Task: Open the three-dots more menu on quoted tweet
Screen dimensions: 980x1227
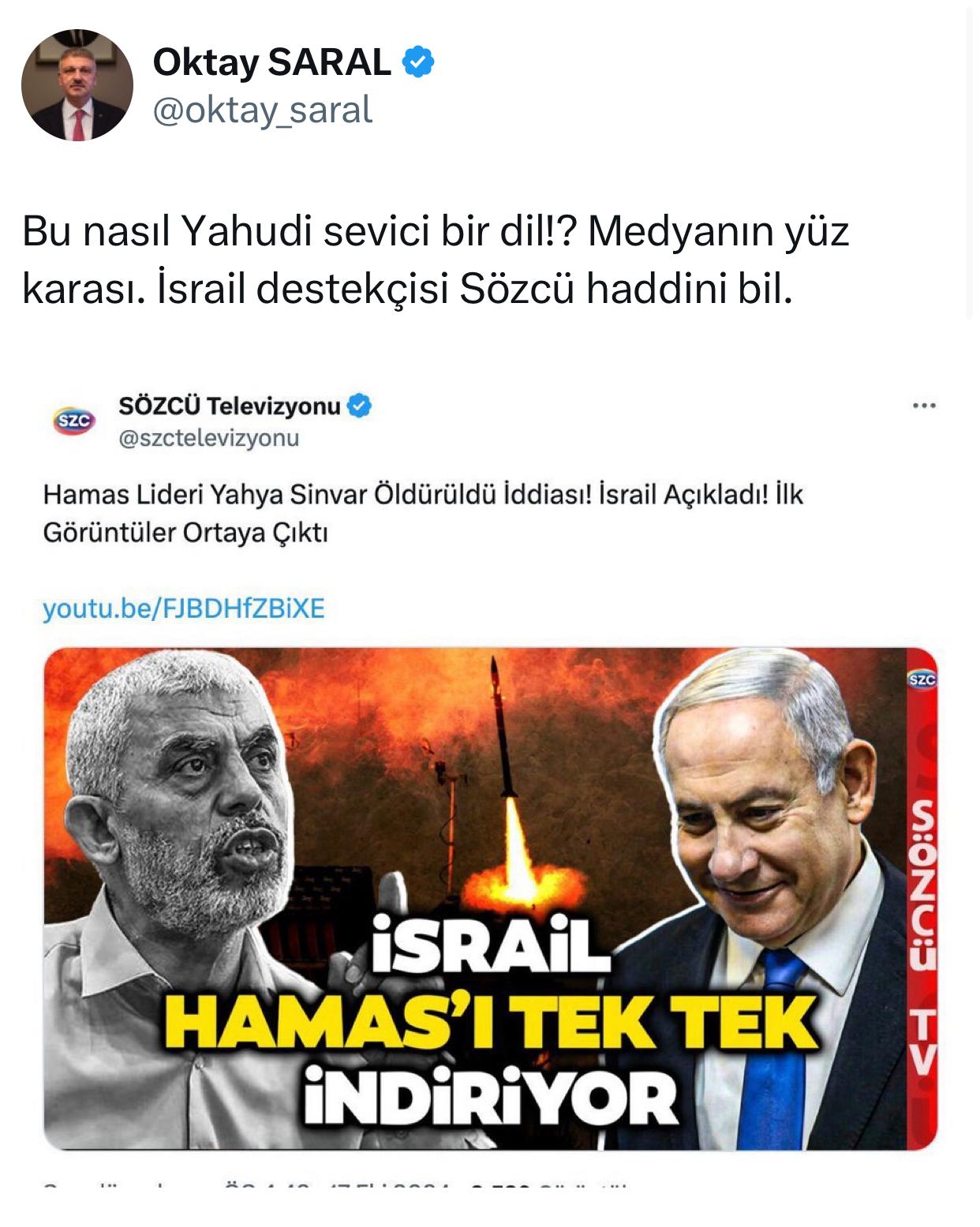Action: tap(923, 406)
